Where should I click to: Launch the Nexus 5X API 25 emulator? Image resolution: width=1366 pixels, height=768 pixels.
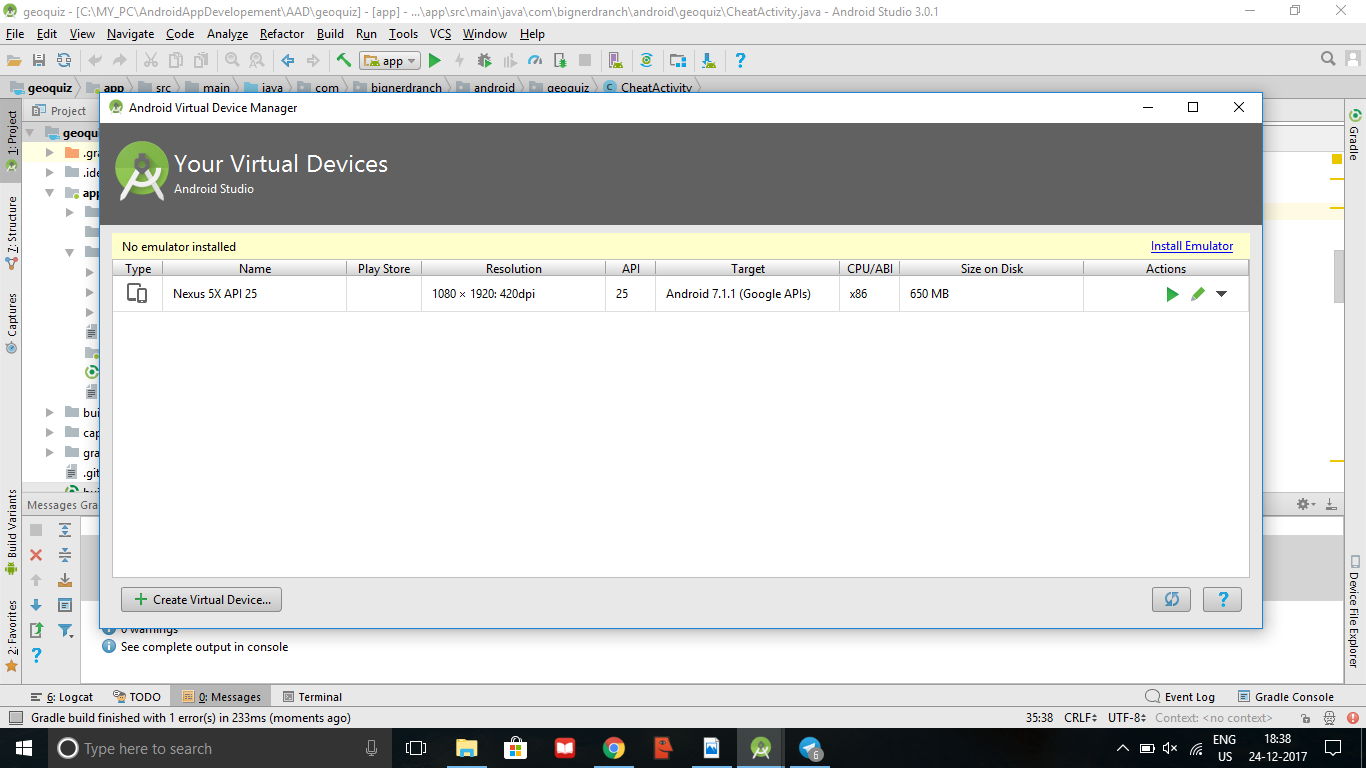1173,294
